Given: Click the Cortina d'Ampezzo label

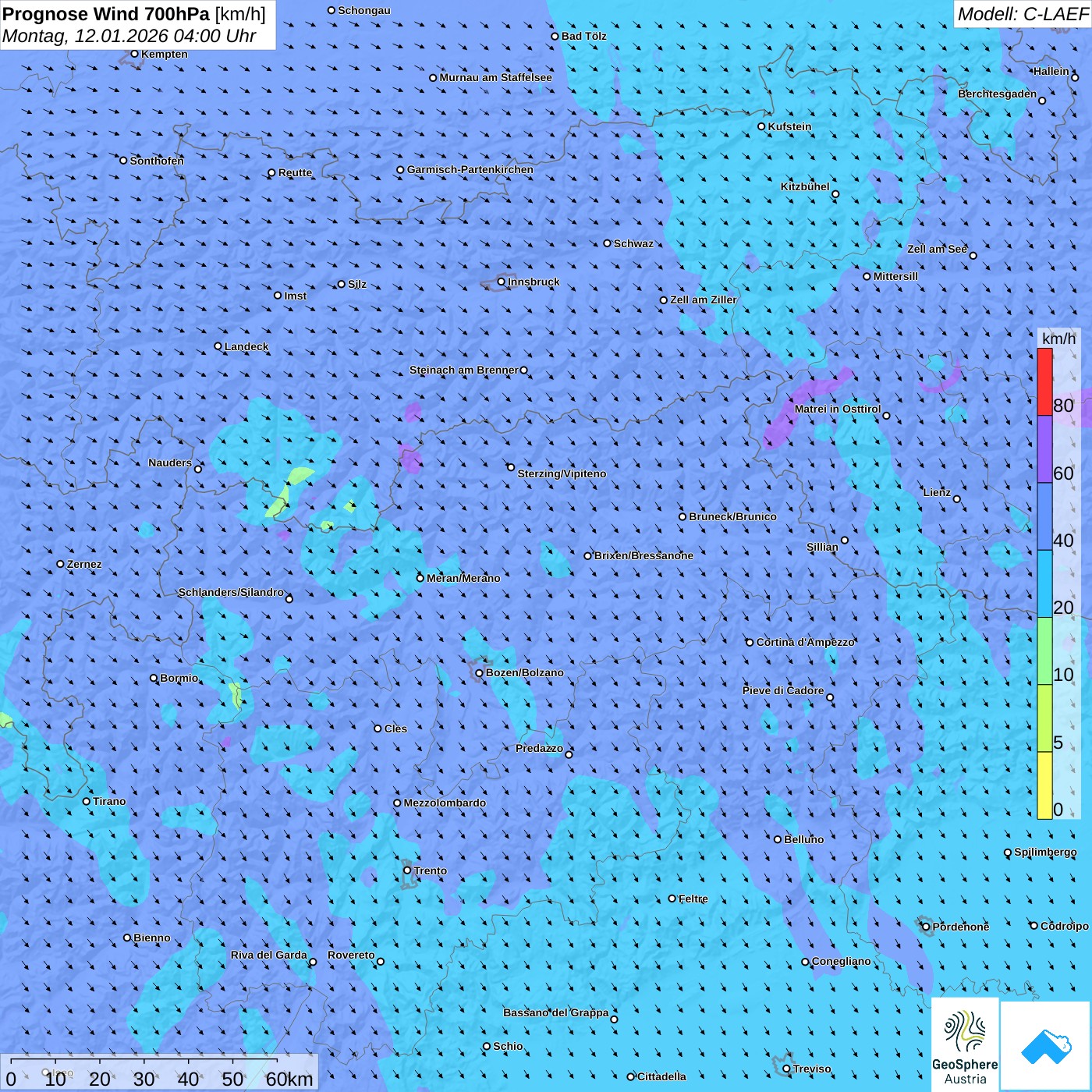Looking at the screenshot, I should 806,642.
